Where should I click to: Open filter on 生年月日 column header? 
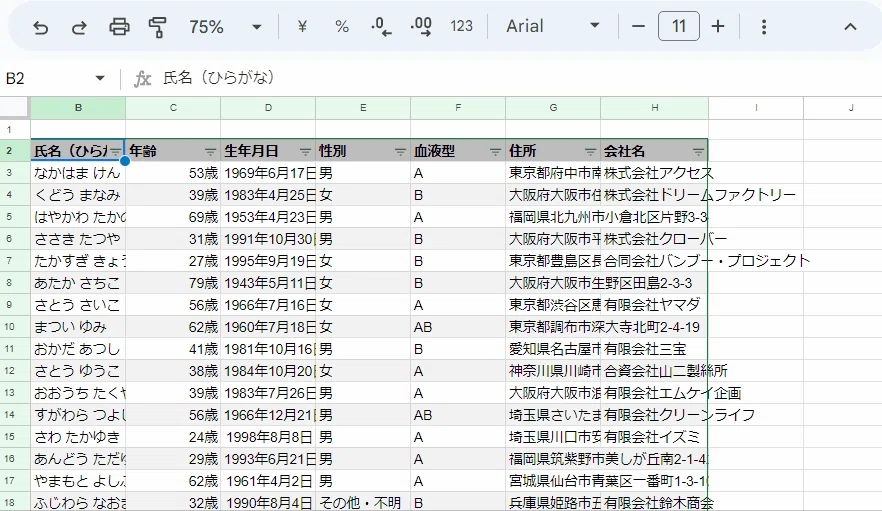coord(305,151)
